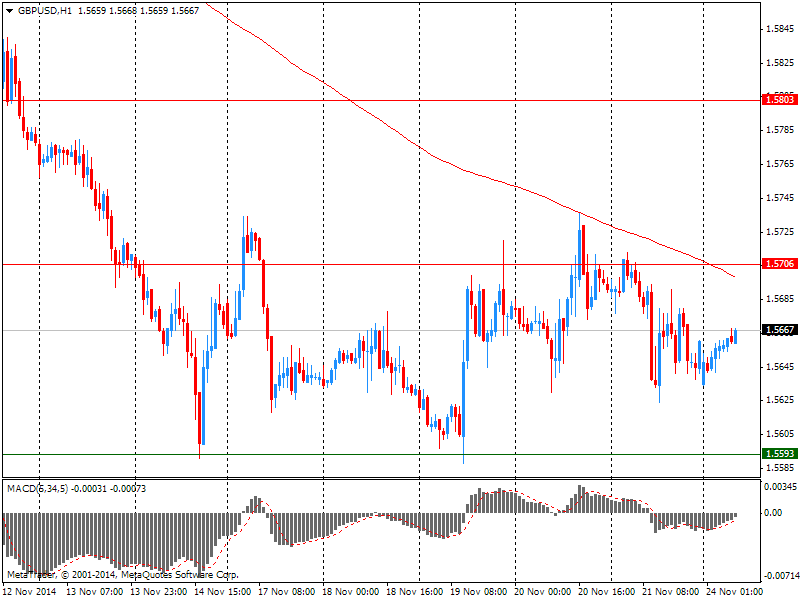
Task: Click the MACD scale value -0.00714
Action: [x=781, y=576]
